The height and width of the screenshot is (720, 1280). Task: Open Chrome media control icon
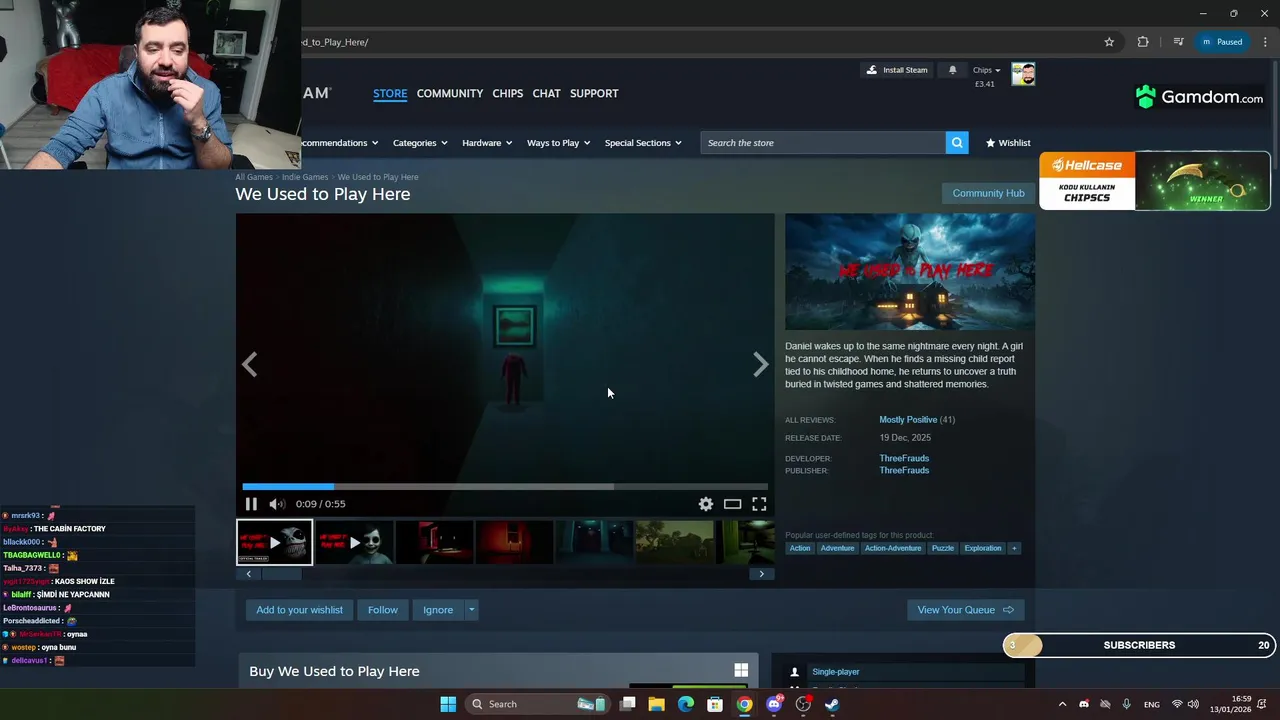[1178, 42]
